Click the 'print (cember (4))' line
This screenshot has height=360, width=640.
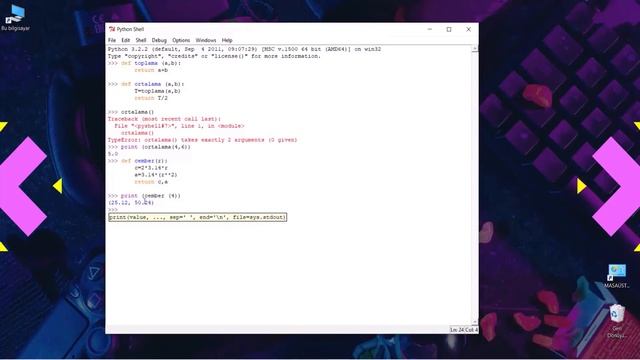coord(151,196)
